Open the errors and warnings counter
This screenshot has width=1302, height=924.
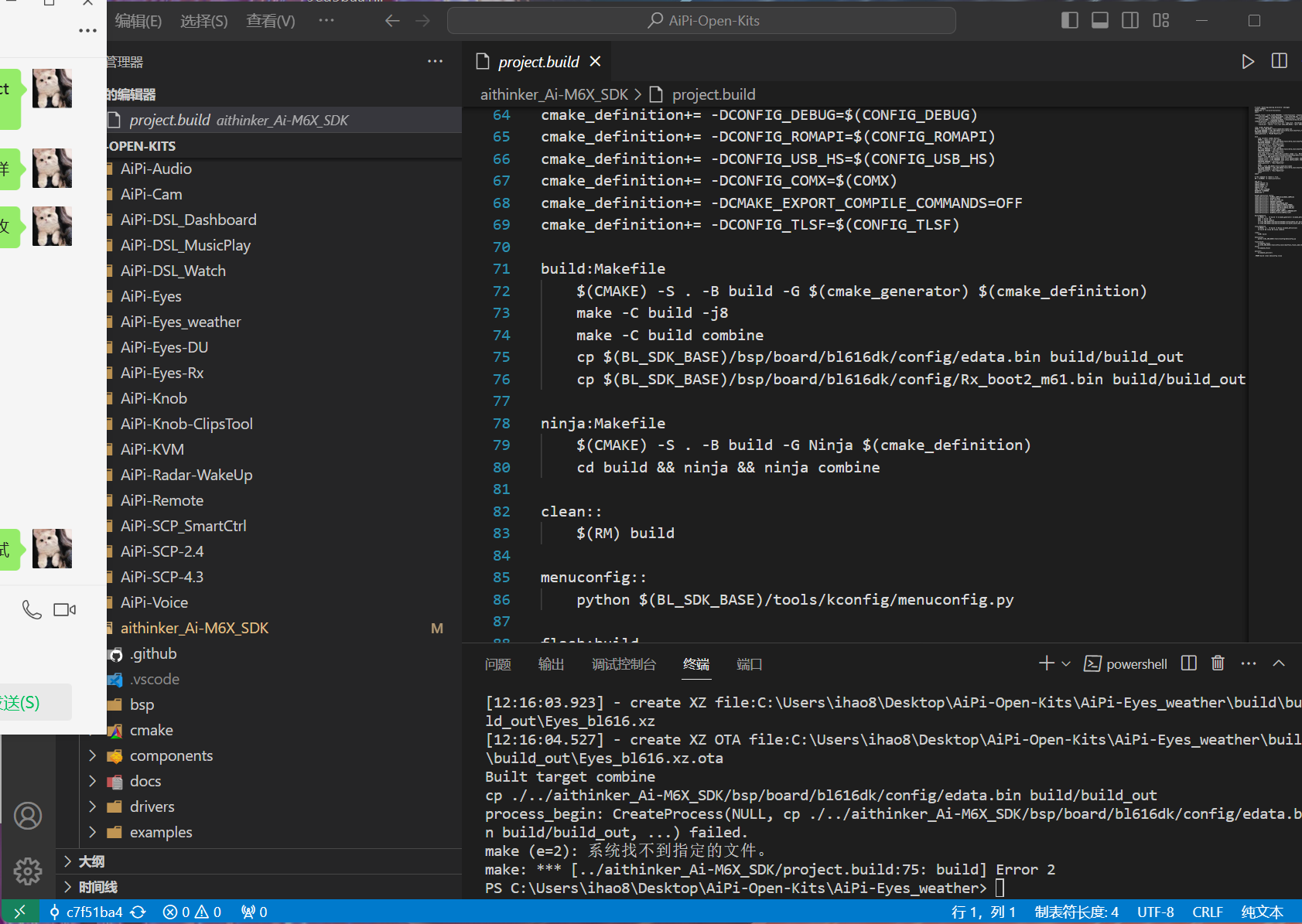coord(192,912)
